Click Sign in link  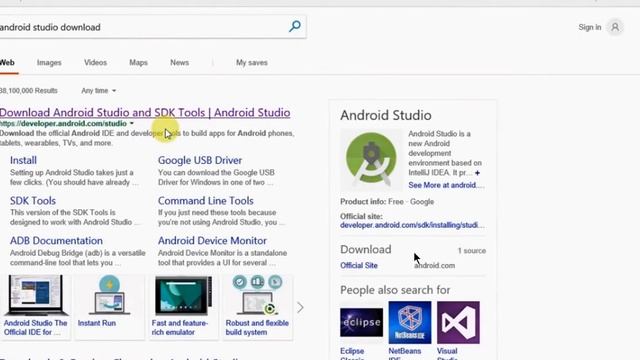point(589,27)
